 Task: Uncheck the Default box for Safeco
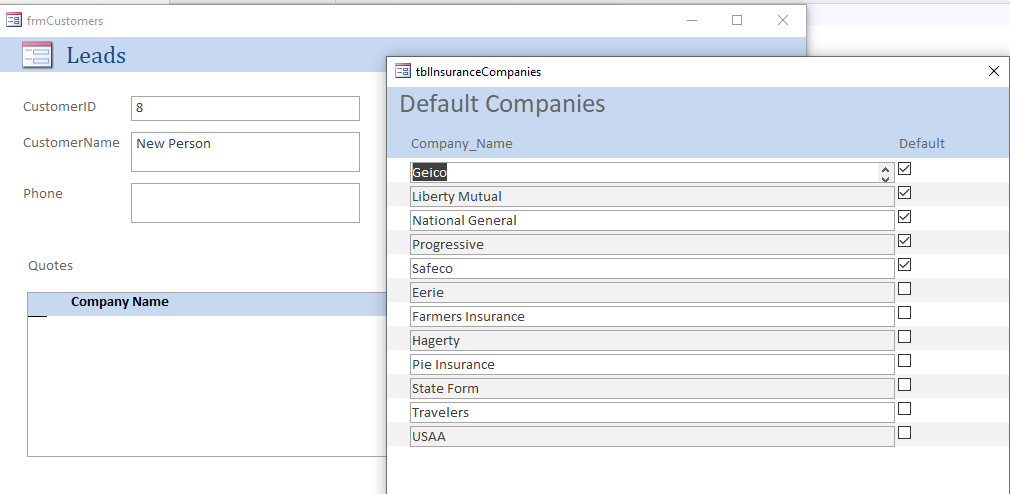[x=904, y=265]
